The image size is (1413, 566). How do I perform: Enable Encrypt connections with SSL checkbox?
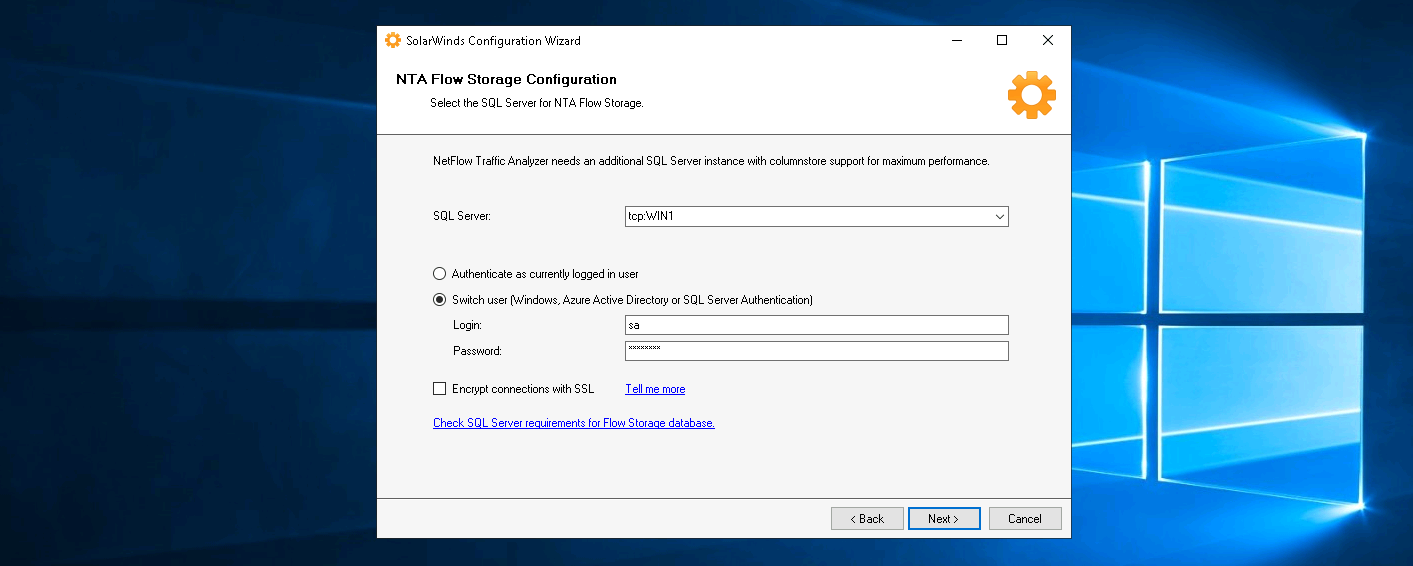pyautogui.click(x=440, y=389)
